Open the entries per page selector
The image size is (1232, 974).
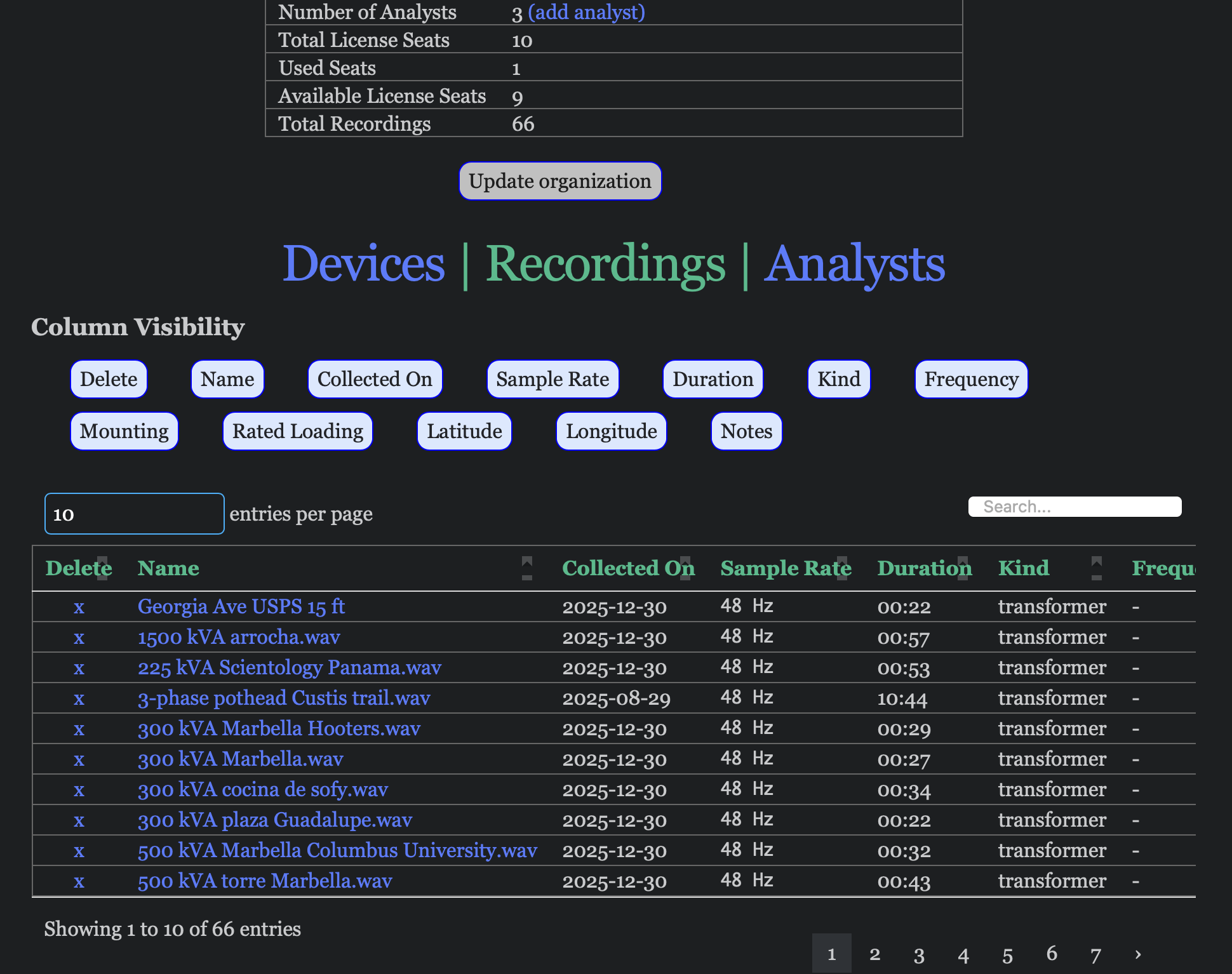point(134,514)
